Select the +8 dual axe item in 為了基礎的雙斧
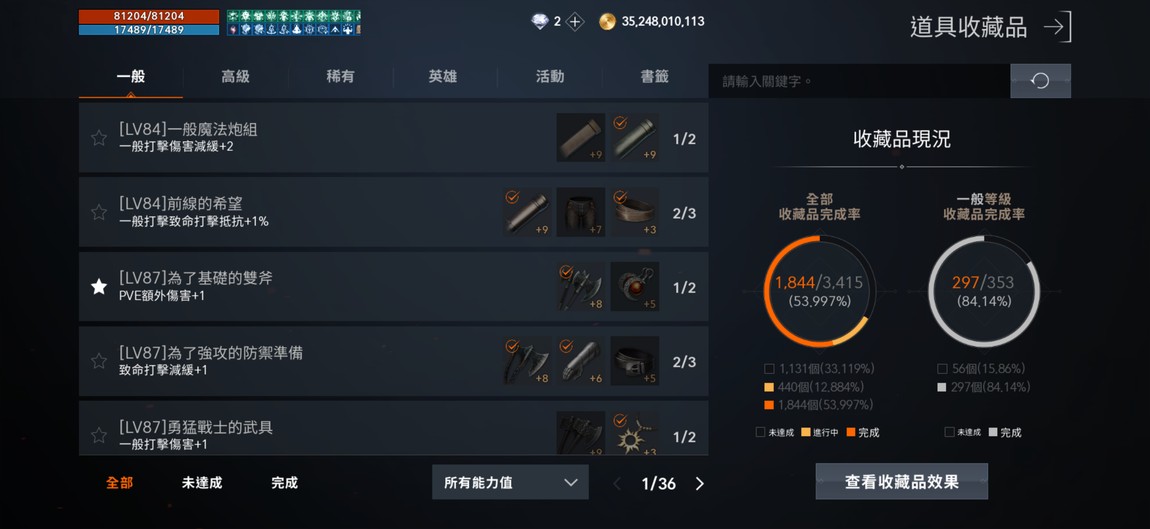The height and width of the screenshot is (529, 1150). [581, 287]
